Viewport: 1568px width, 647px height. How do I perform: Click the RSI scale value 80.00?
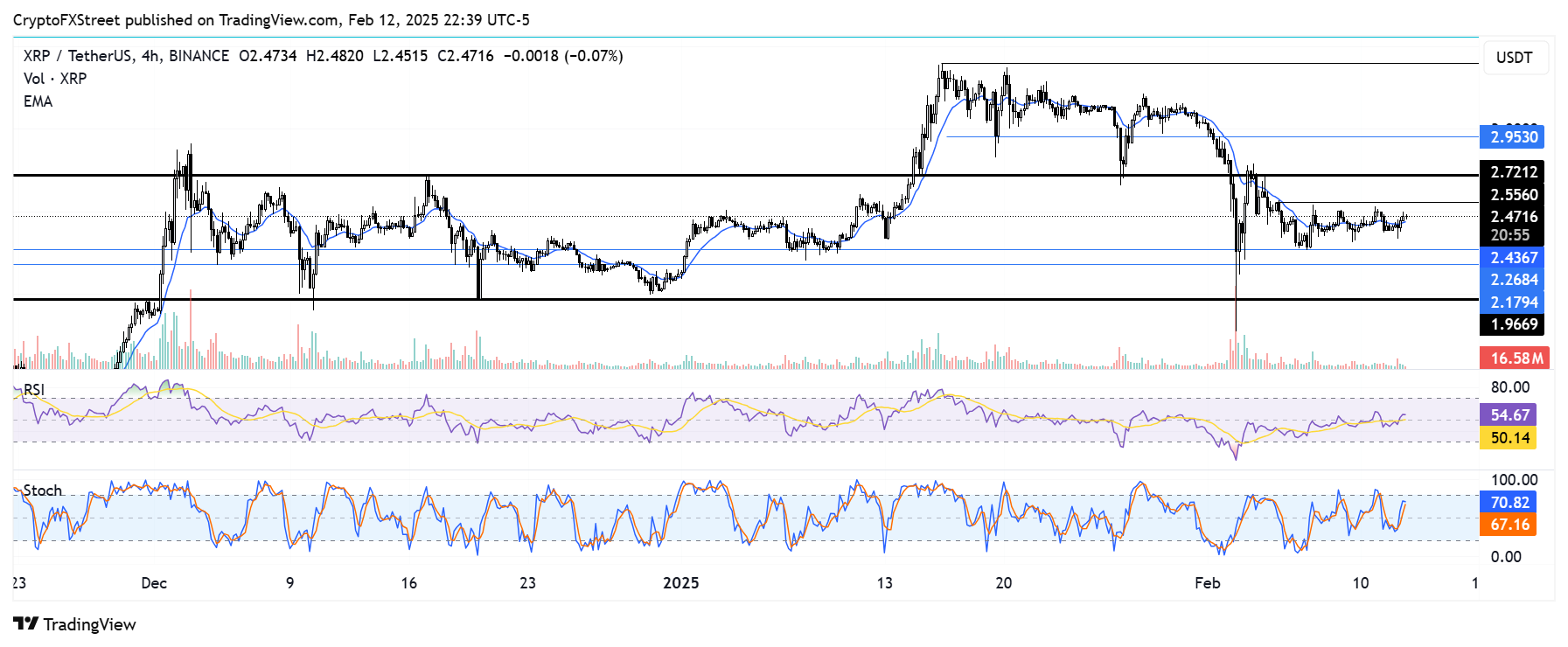1510,387
